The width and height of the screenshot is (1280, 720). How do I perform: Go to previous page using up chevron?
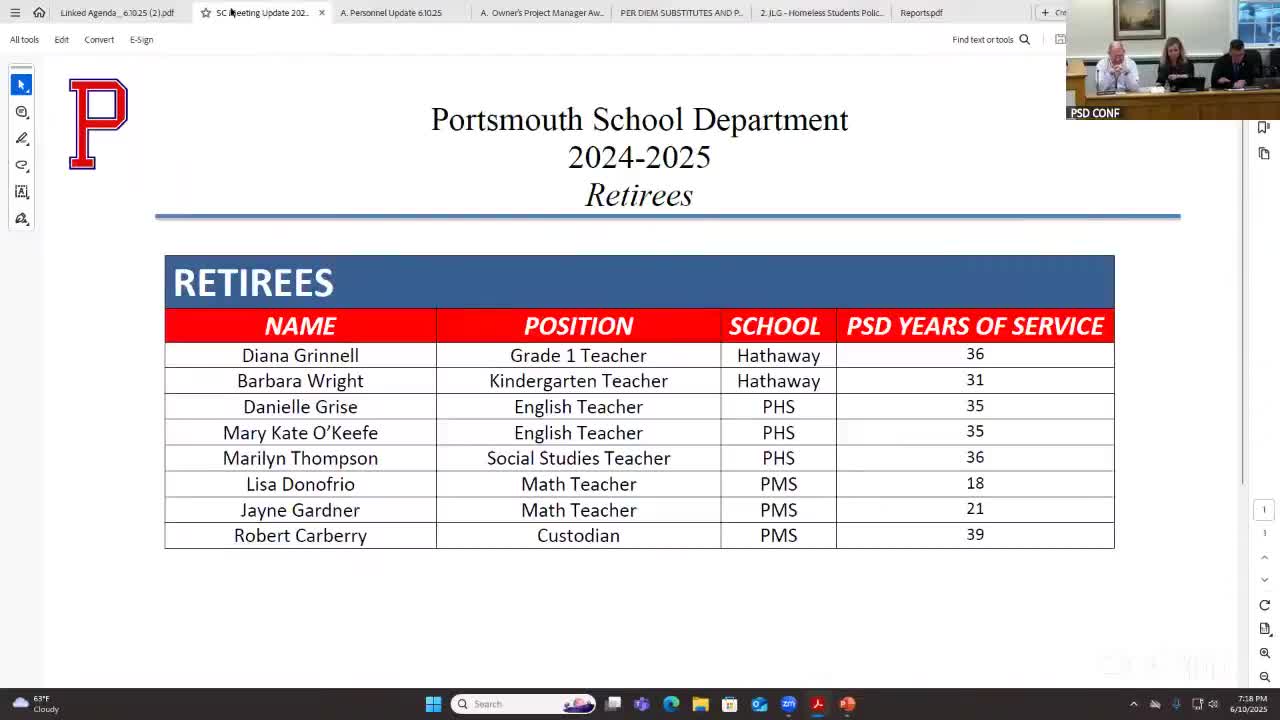point(1264,557)
